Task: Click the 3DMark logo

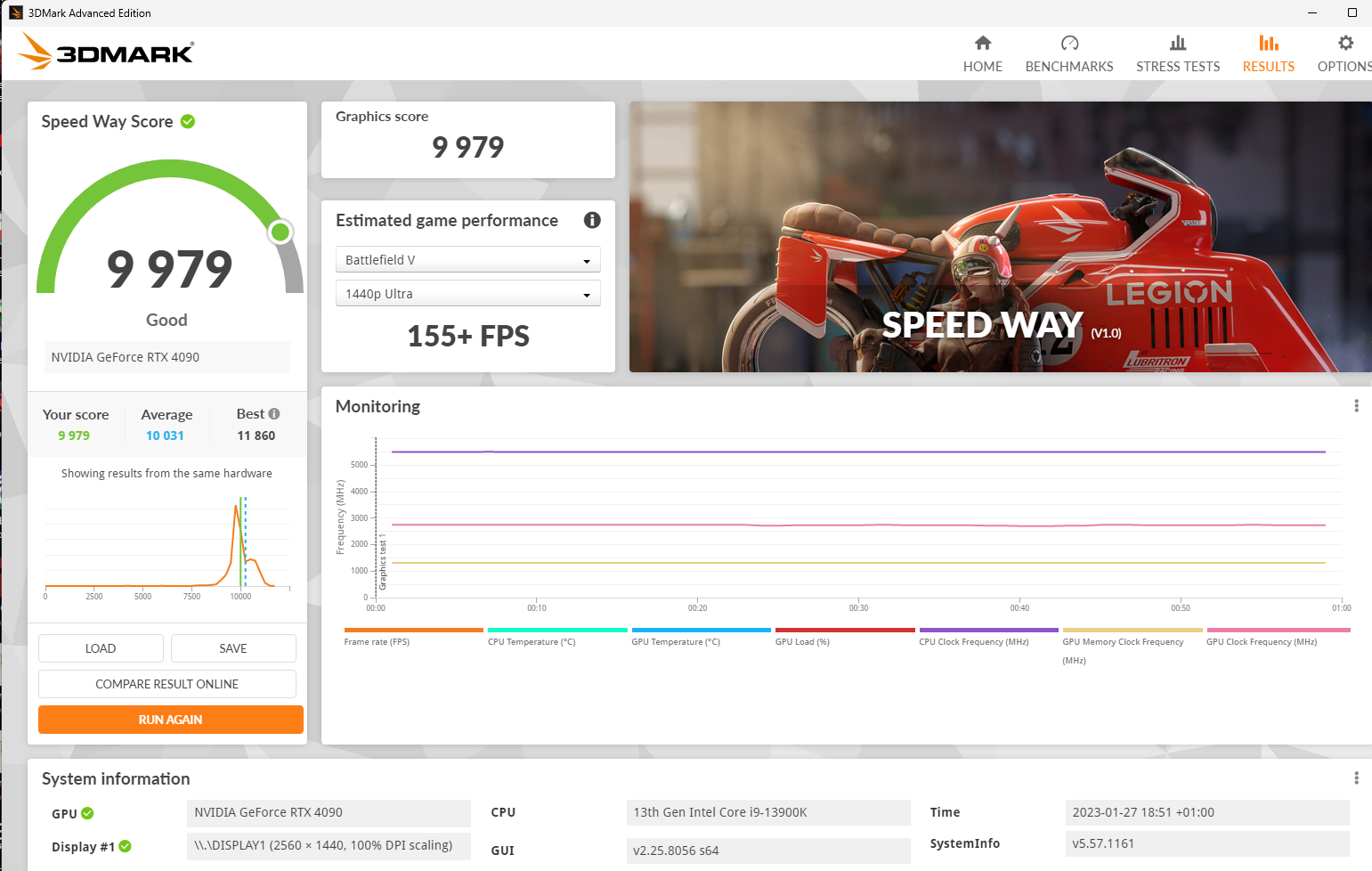Action: 106,52
